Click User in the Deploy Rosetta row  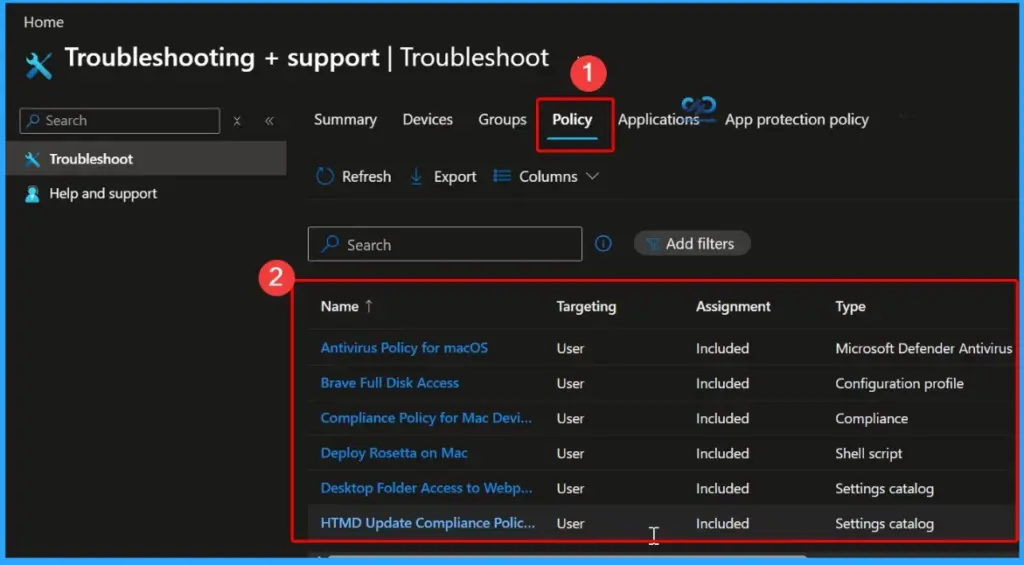pyautogui.click(x=570, y=453)
